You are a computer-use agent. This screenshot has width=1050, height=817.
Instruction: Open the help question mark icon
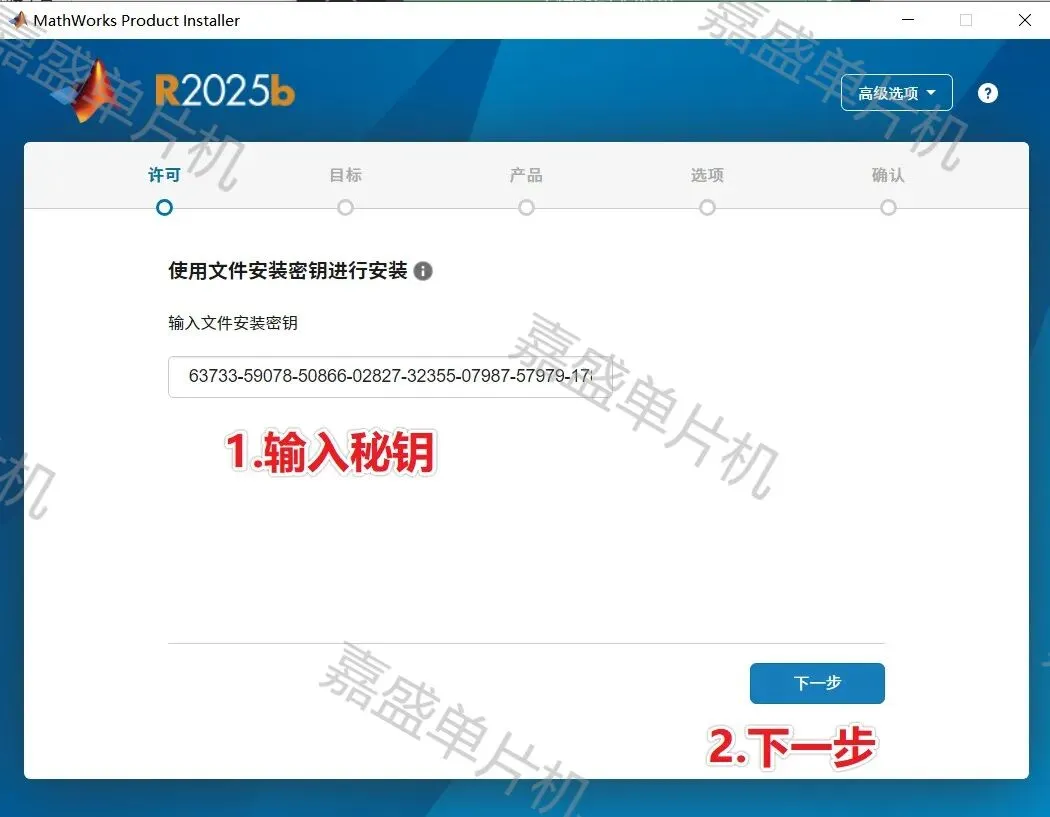point(988,93)
